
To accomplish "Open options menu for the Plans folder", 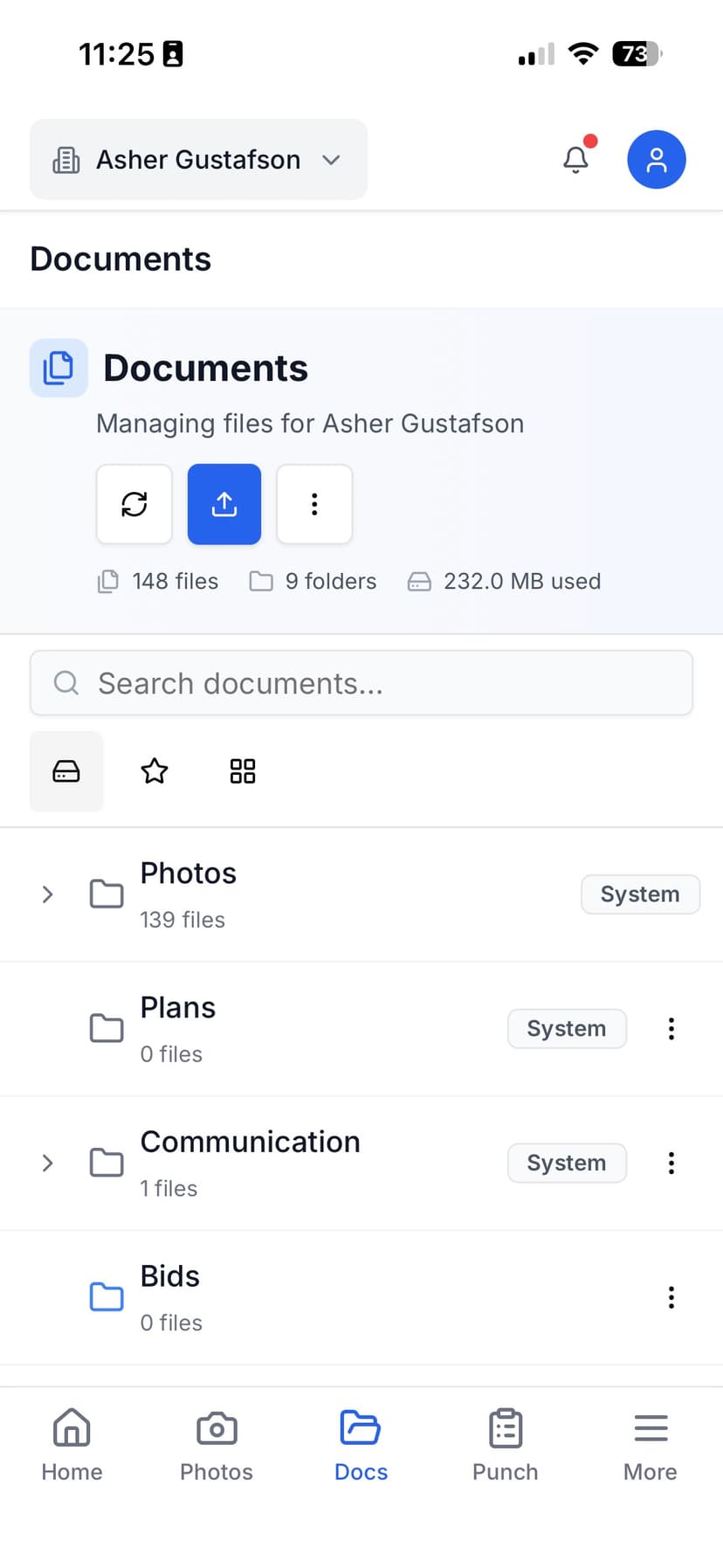I will tap(671, 1028).
